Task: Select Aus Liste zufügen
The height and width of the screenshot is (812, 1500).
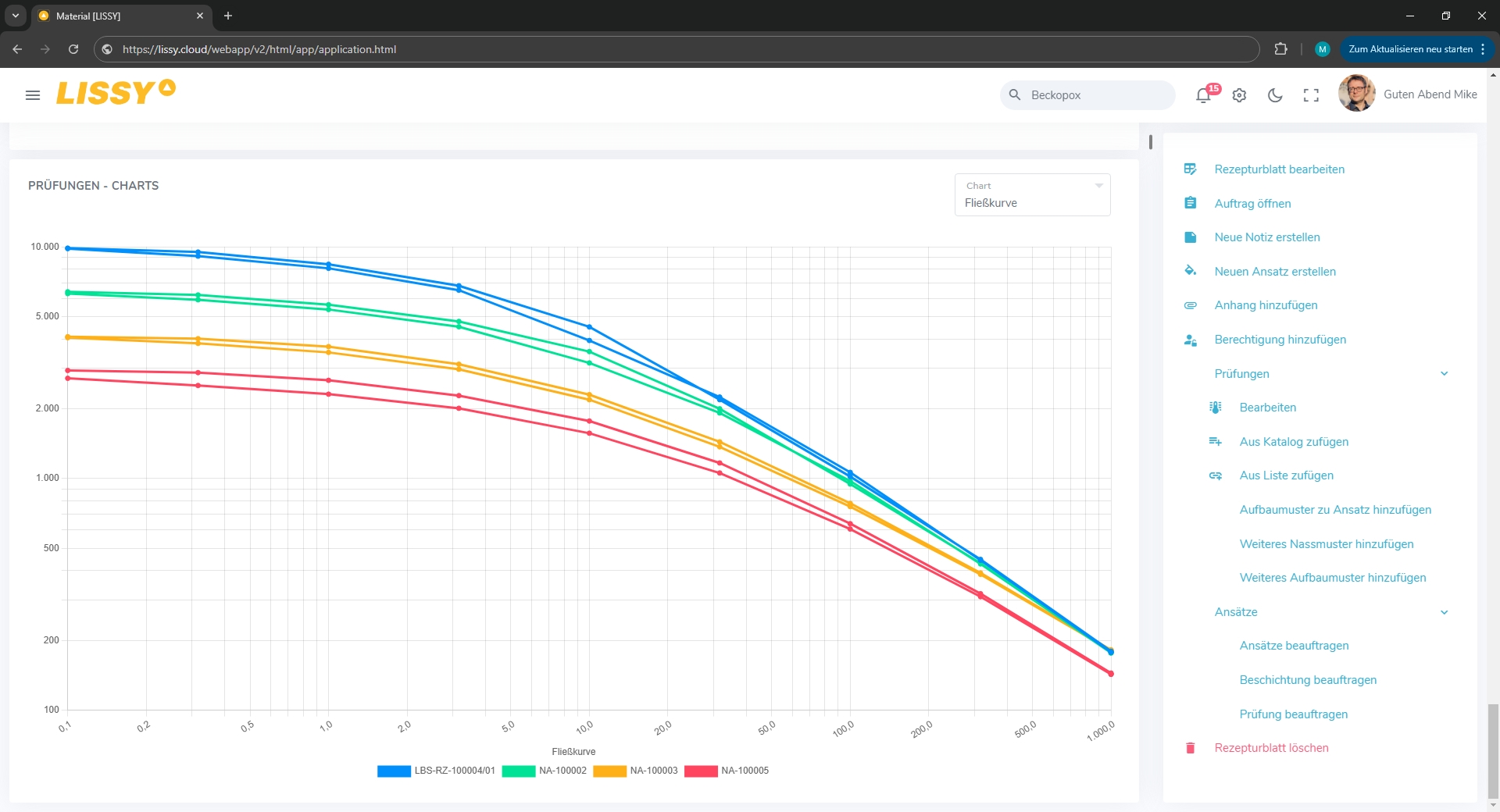Action: click(x=1286, y=475)
